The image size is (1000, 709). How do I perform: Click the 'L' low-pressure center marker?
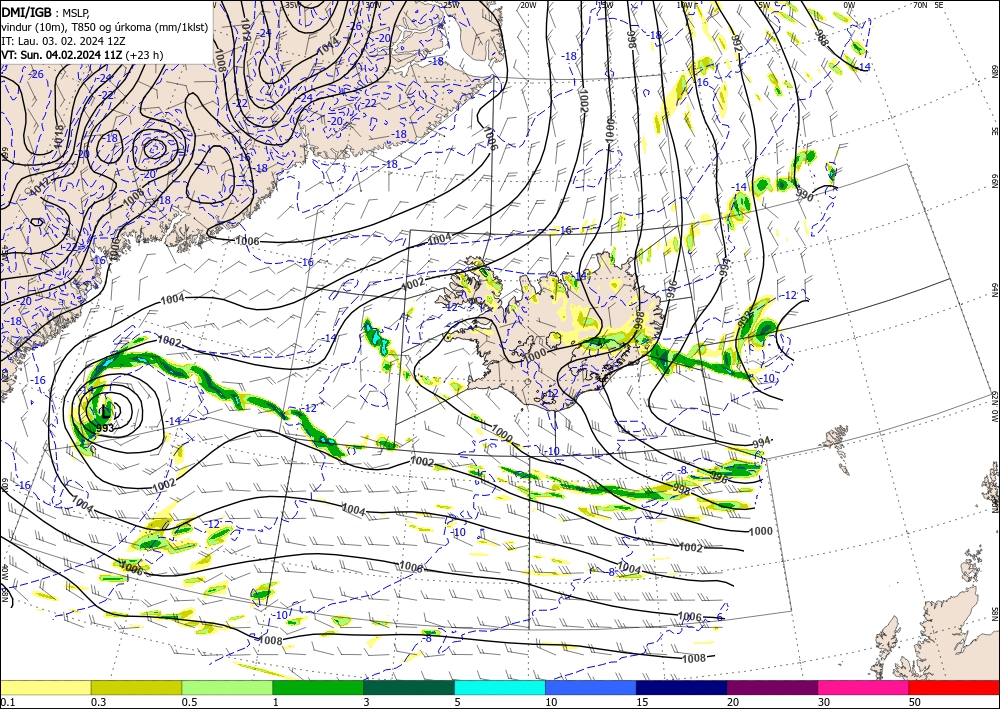pyautogui.click(x=105, y=412)
